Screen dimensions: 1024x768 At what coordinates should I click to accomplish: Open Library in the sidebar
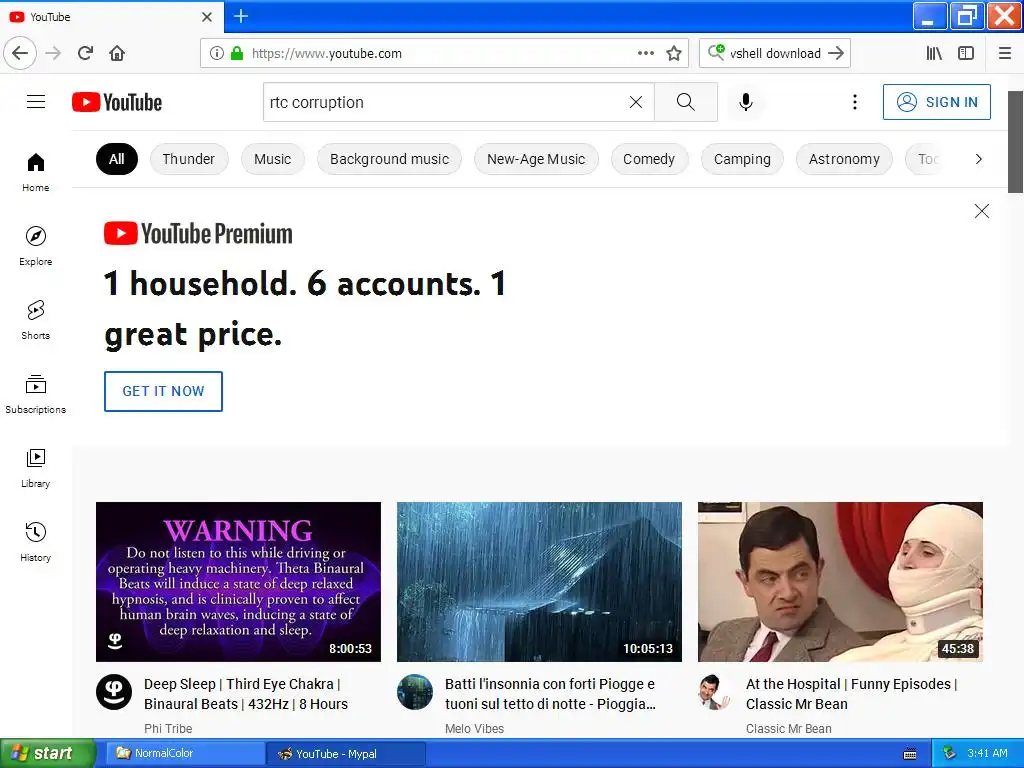(x=36, y=468)
